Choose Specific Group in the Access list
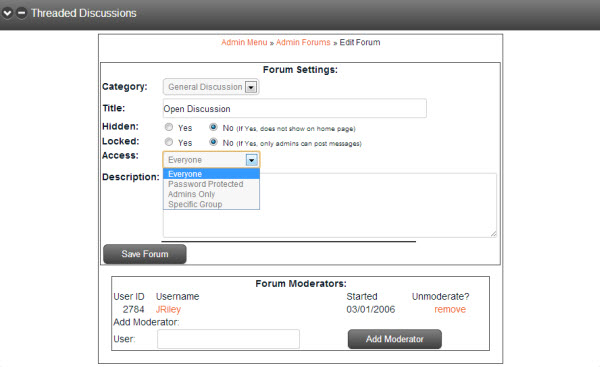Screen dimensions: 600x367 (x=211, y=204)
